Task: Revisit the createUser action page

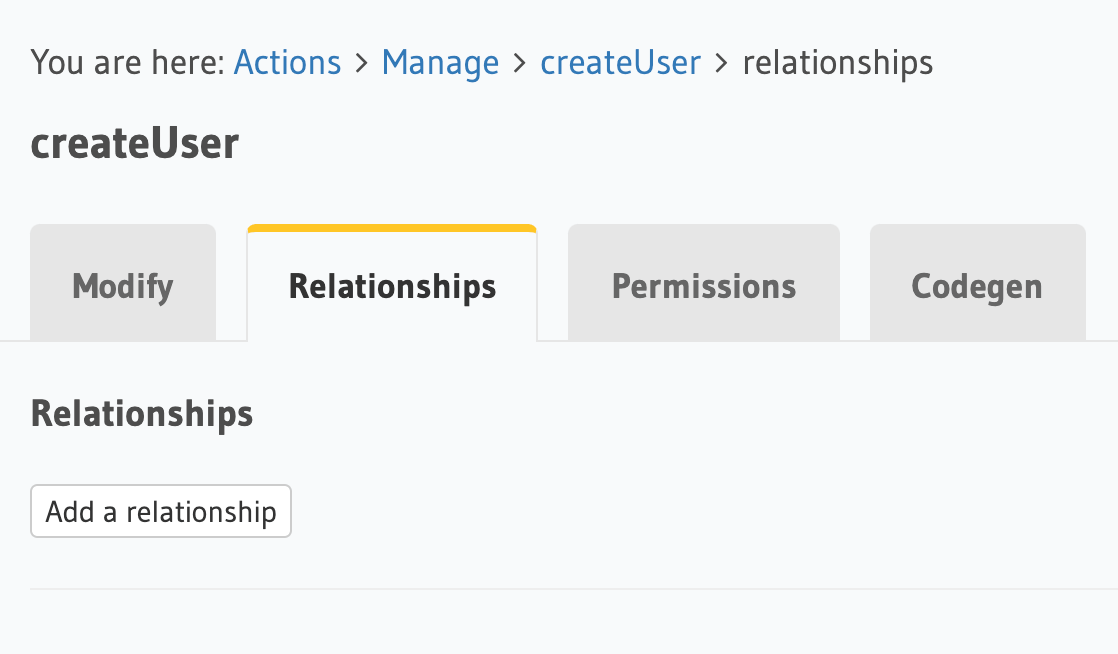Action: click(620, 62)
